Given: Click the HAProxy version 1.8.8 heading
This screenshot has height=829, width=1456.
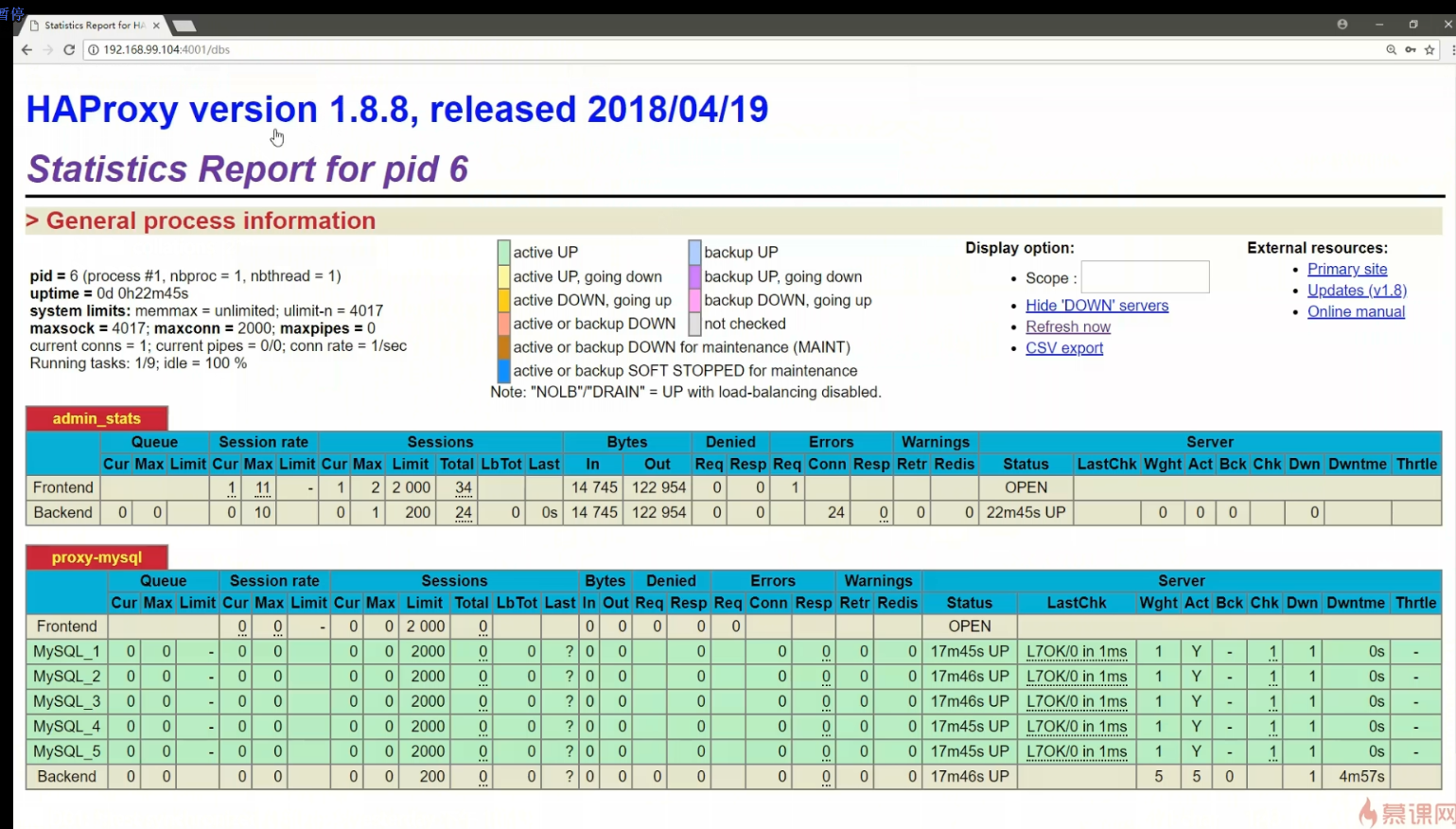Looking at the screenshot, I should pyautogui.click(x=397, y=110).
